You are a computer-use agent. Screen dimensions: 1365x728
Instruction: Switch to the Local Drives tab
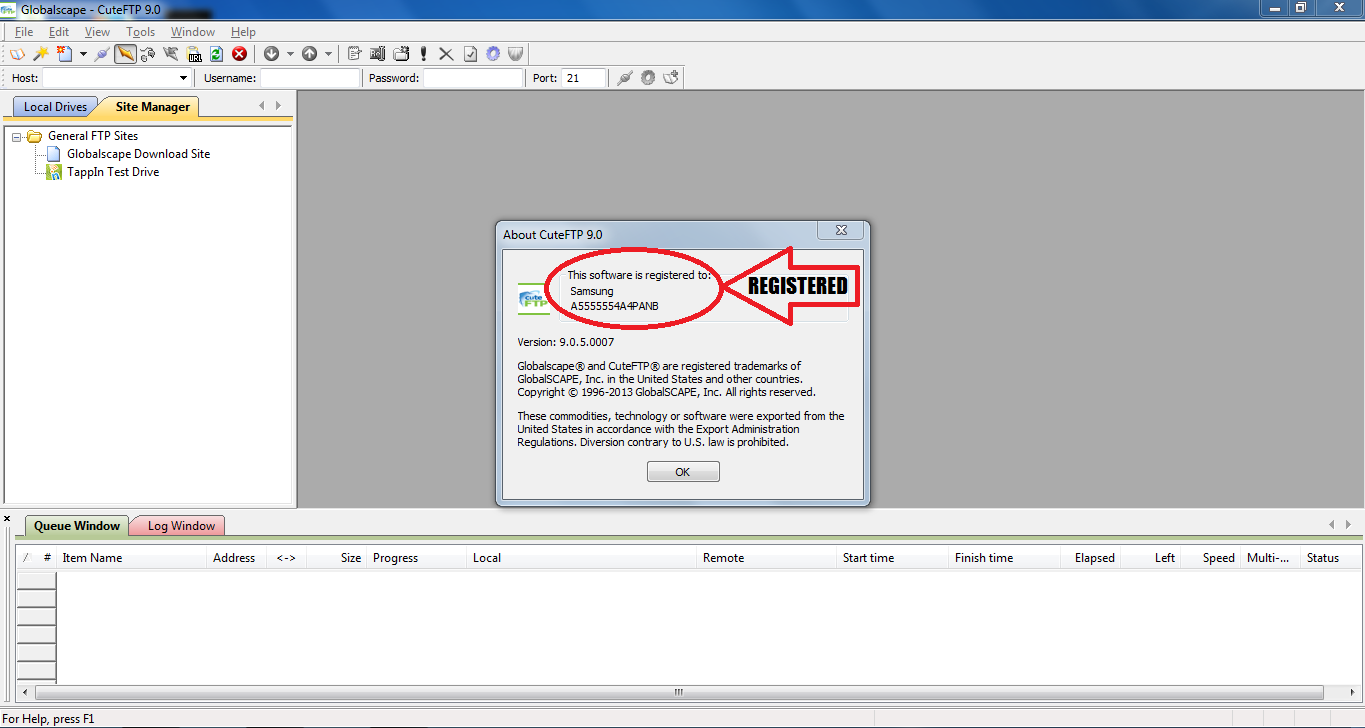(56, 107)
